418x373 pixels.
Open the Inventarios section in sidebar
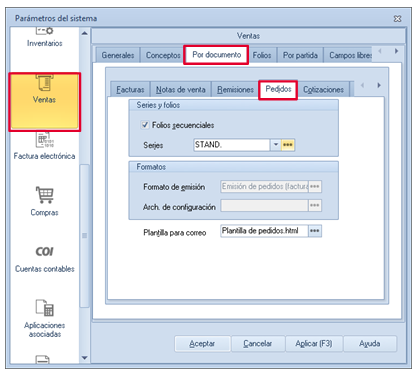[x=44, y=37]
